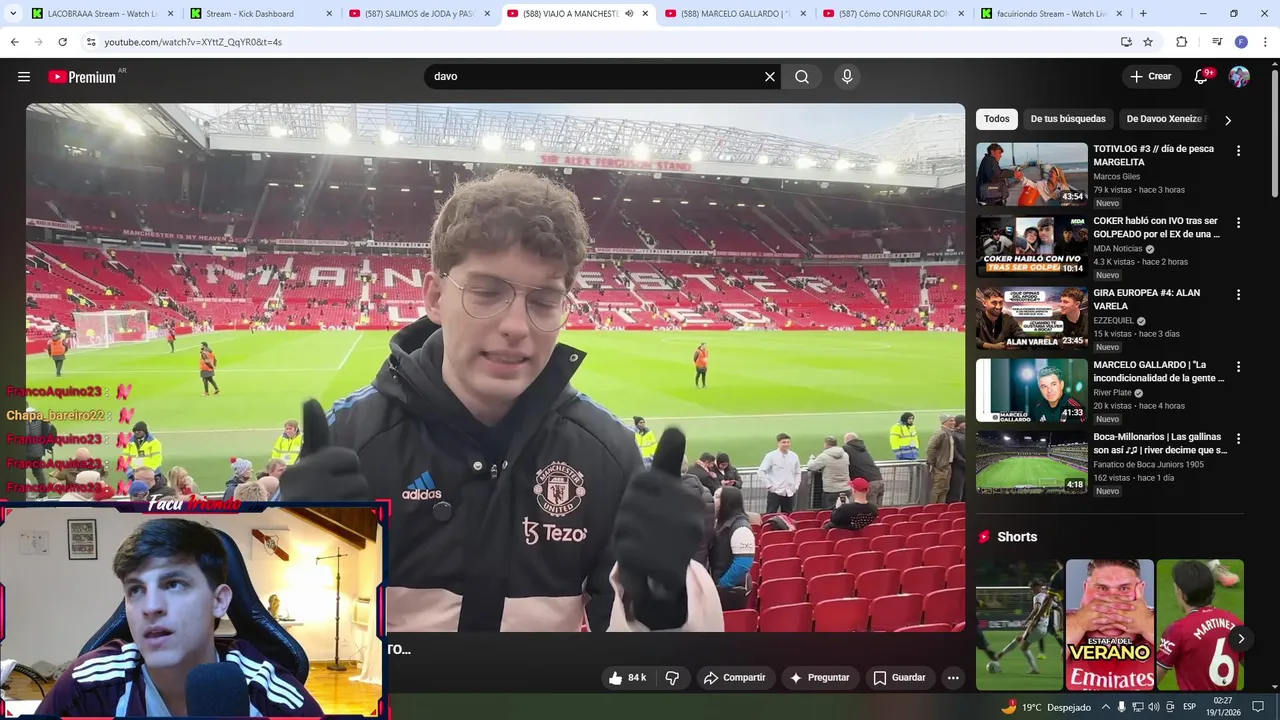This screenshot has height=720, width=1280.
Task: Open Chrome media control icon
Action: 1217,42
